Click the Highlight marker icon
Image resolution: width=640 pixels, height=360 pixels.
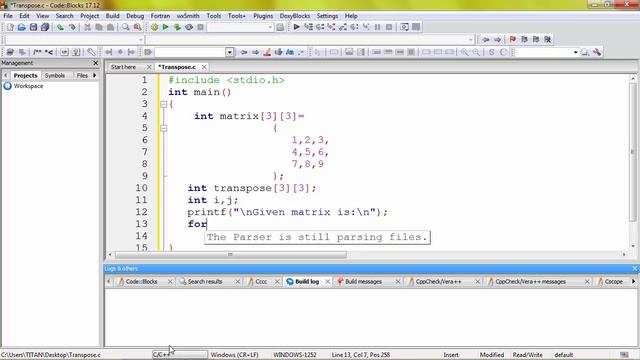point(267,52)
